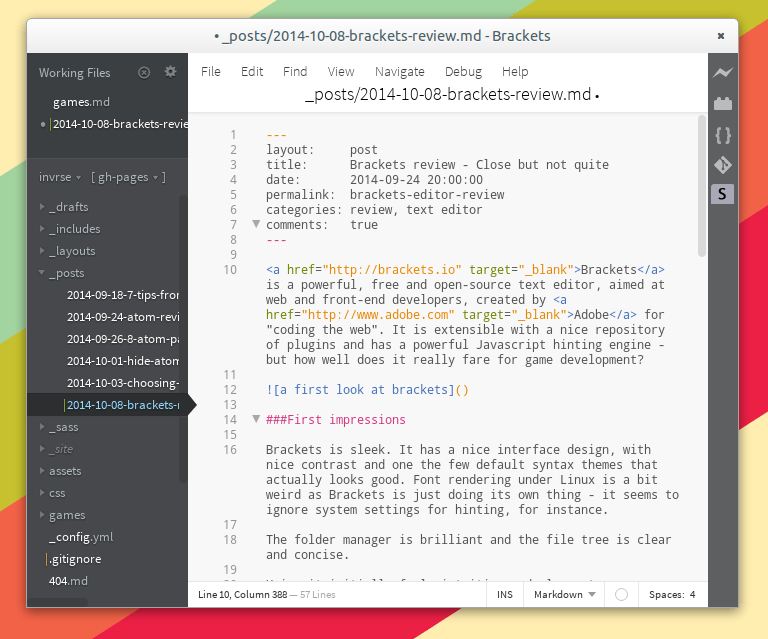The height and width of the screenshot is (639, 768).
Task: Click the ###First impressions heading text
Action: pos(336,420)
